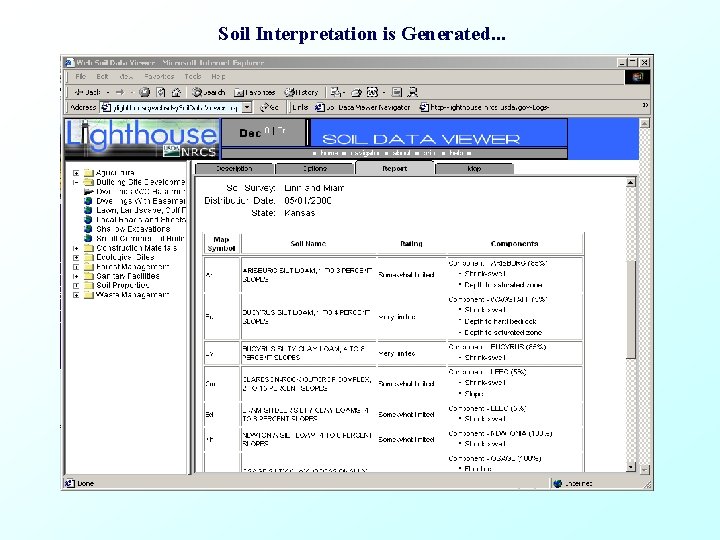Click the Rating column header
The height and width of the screenshot is (540, 720).
411,244
